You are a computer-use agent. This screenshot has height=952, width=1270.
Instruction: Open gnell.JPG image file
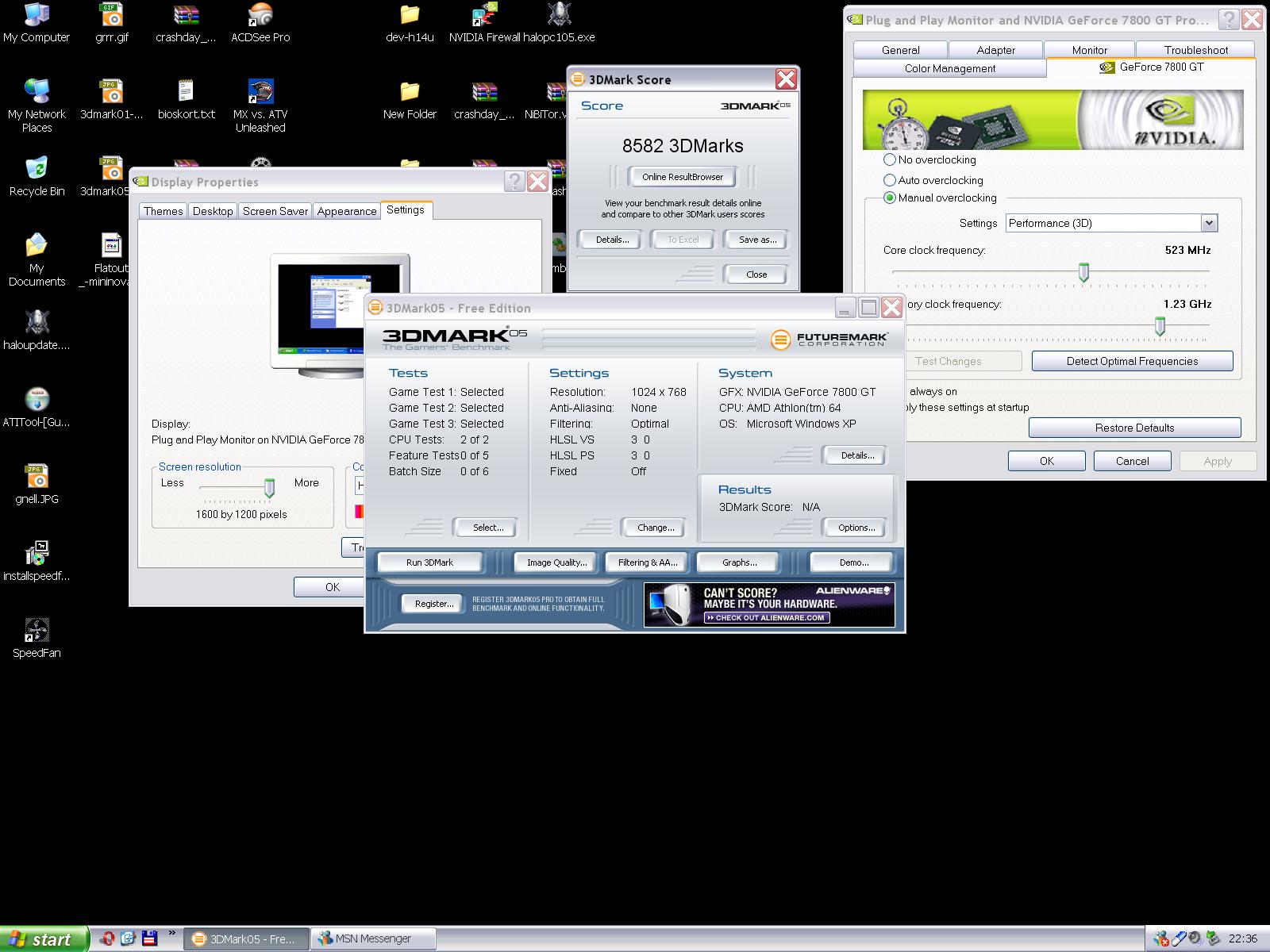[37, 485]
